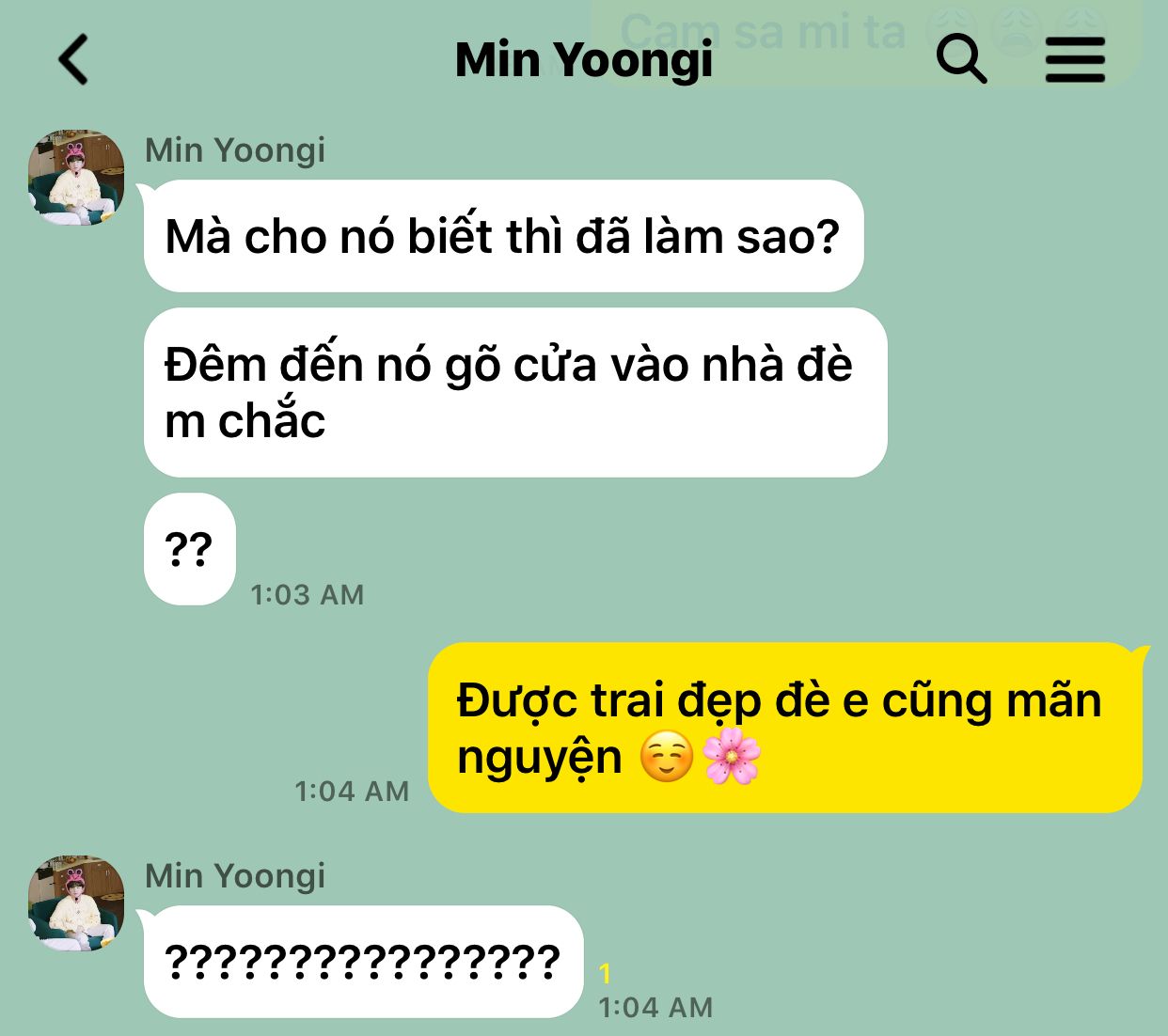Tap the cherry blossom emoji in yellow bubble

coord(732,758)
